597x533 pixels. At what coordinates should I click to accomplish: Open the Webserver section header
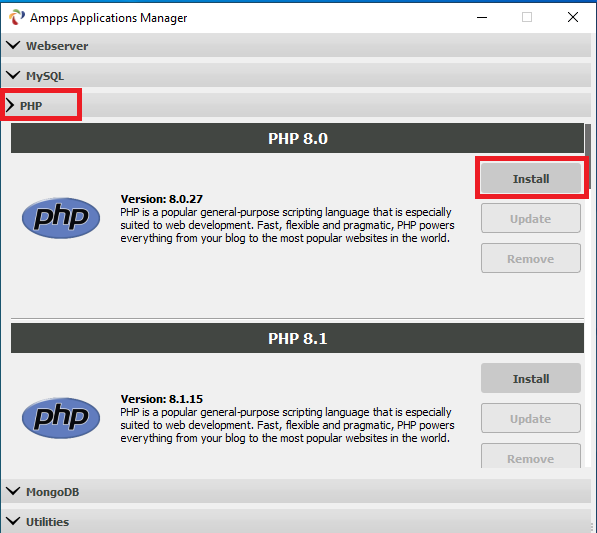click(x=296, y=45)
